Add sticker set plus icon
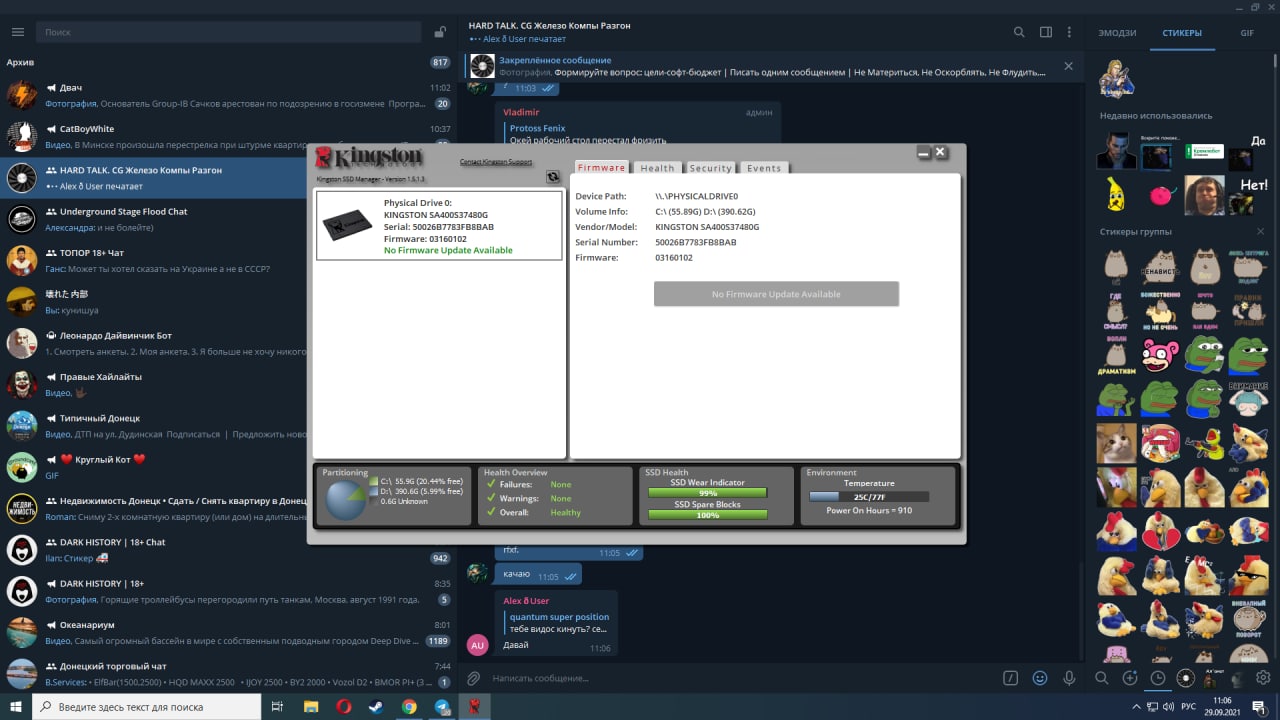This screenshot has height=720, width=1280. pos(1129,678)
